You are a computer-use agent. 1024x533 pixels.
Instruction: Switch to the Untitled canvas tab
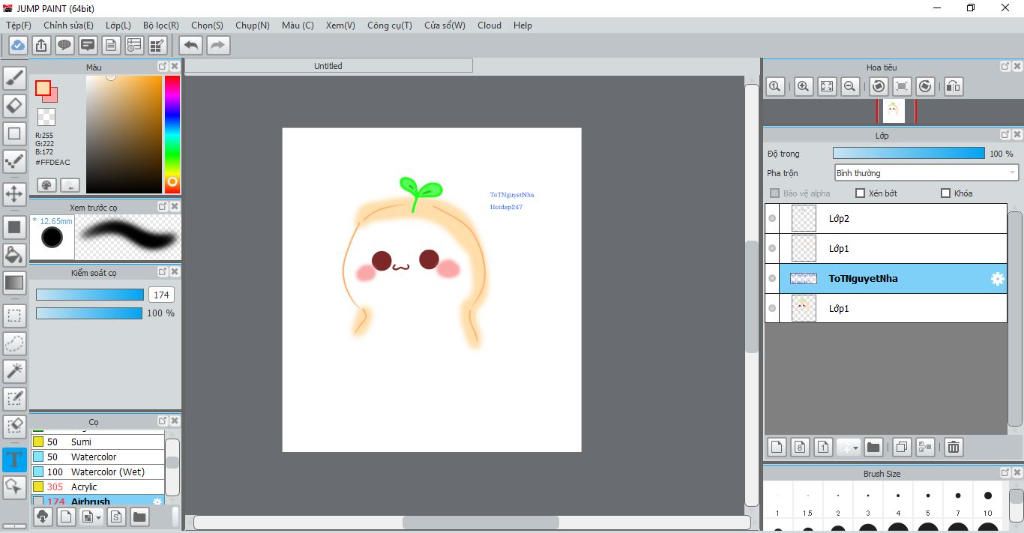click(x=328, y=66)
